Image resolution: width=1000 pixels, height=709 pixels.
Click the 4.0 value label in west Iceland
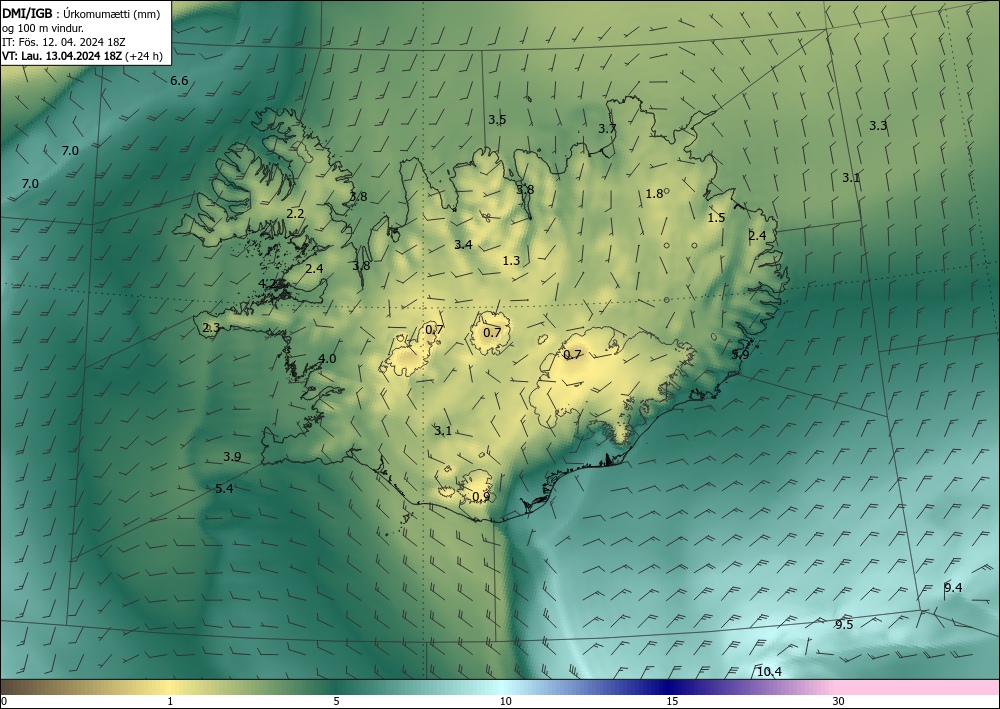tap(327, 359)
